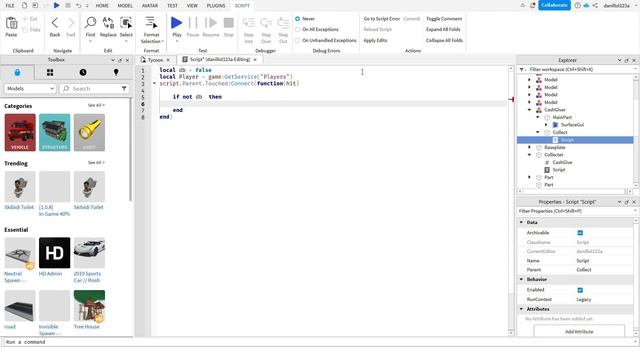Click the Step Over debugger icon
This screenshot has width=640, height=360.
pos(266,23)
